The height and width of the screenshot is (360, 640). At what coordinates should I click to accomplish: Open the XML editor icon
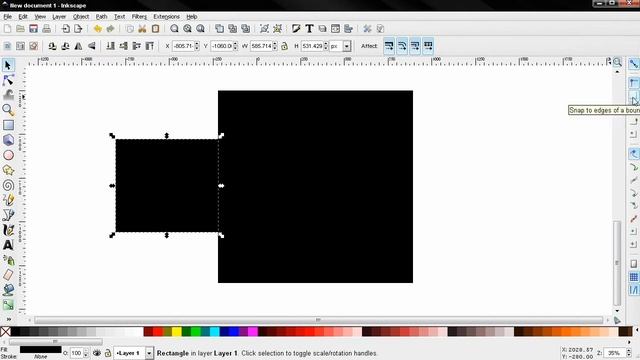pos(335,29)
